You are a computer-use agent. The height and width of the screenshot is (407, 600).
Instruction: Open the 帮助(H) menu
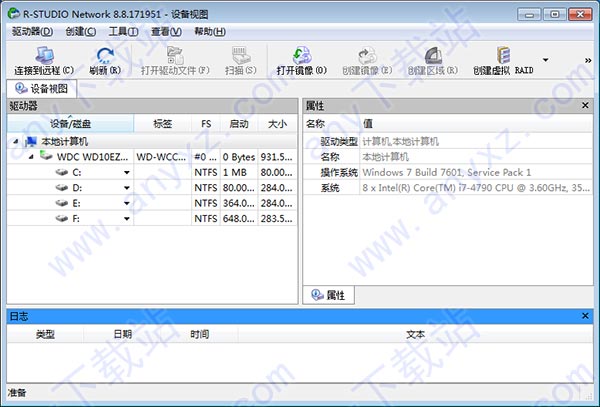pos(210,31)
